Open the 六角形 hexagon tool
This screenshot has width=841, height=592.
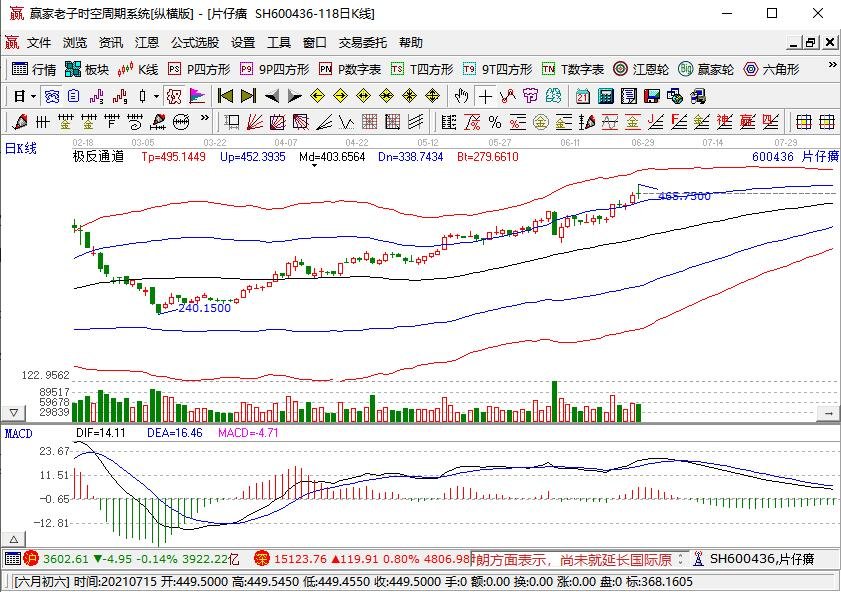(x=771, y=69)
